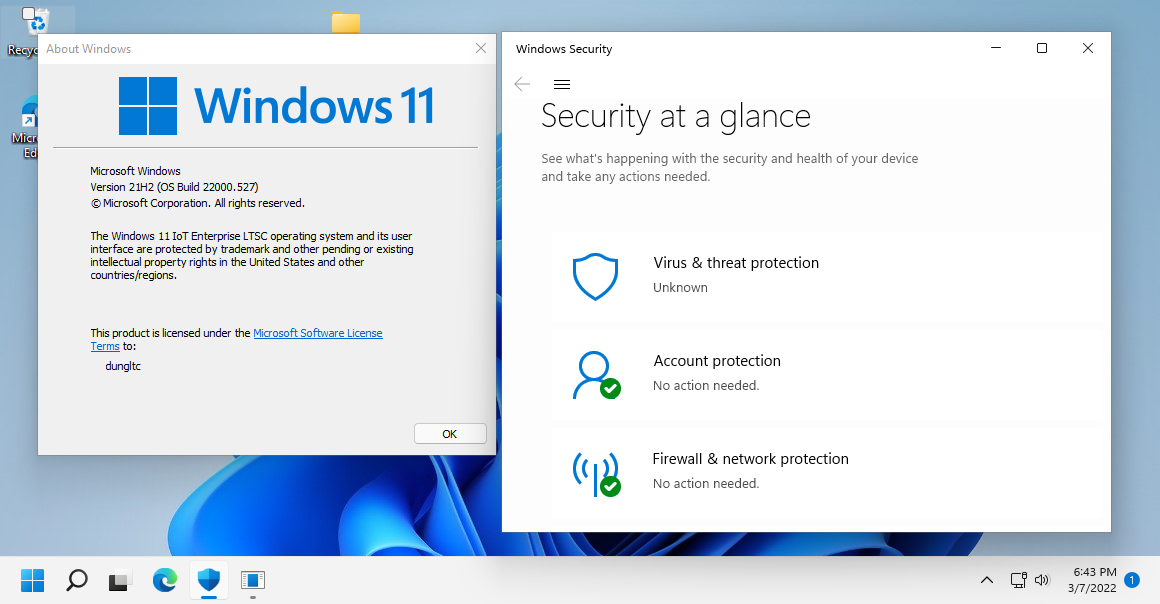
Task: Open the Start menu
Action: 33,580
